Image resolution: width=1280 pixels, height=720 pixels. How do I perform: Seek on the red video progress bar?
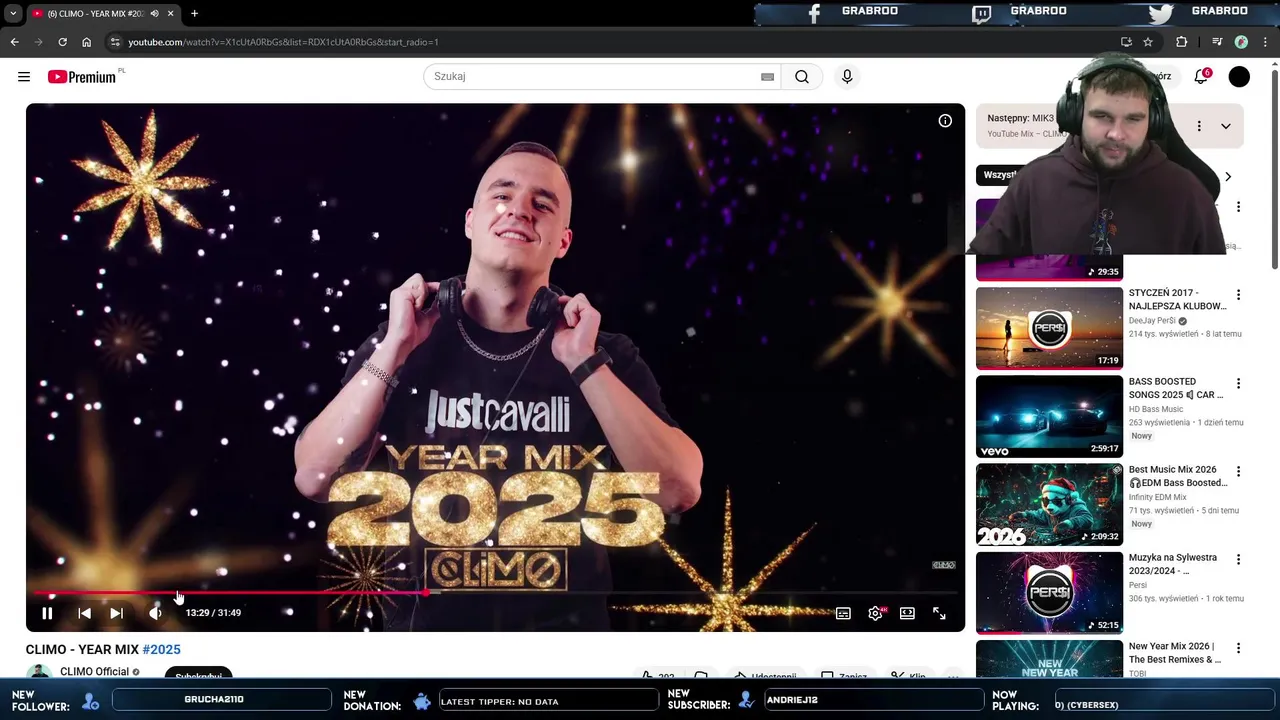pyautogui.click(x=495, y=593)
